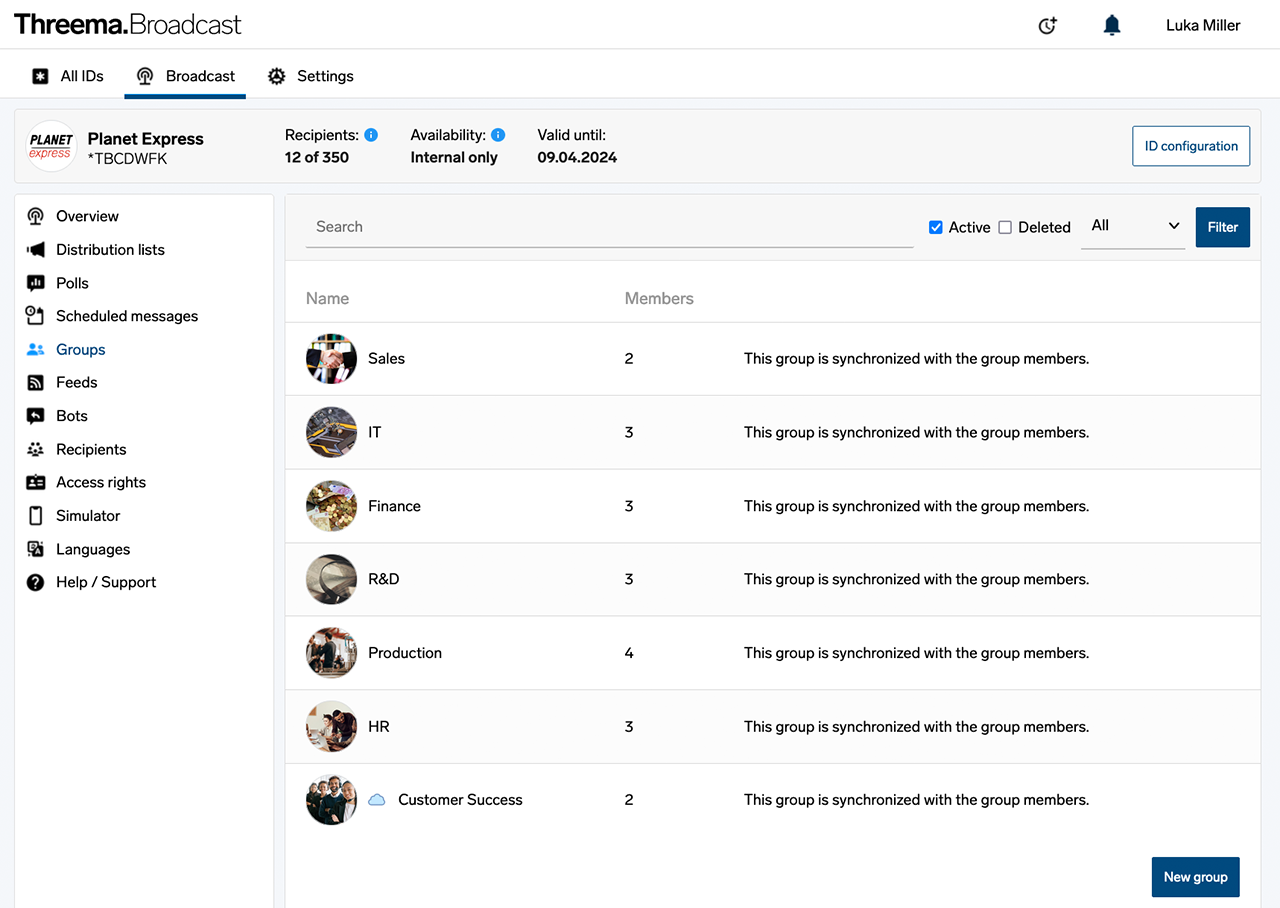Expand the All filter dropdown
Viewport: 1280px width, 908px height.
[x=1133, y=226]
